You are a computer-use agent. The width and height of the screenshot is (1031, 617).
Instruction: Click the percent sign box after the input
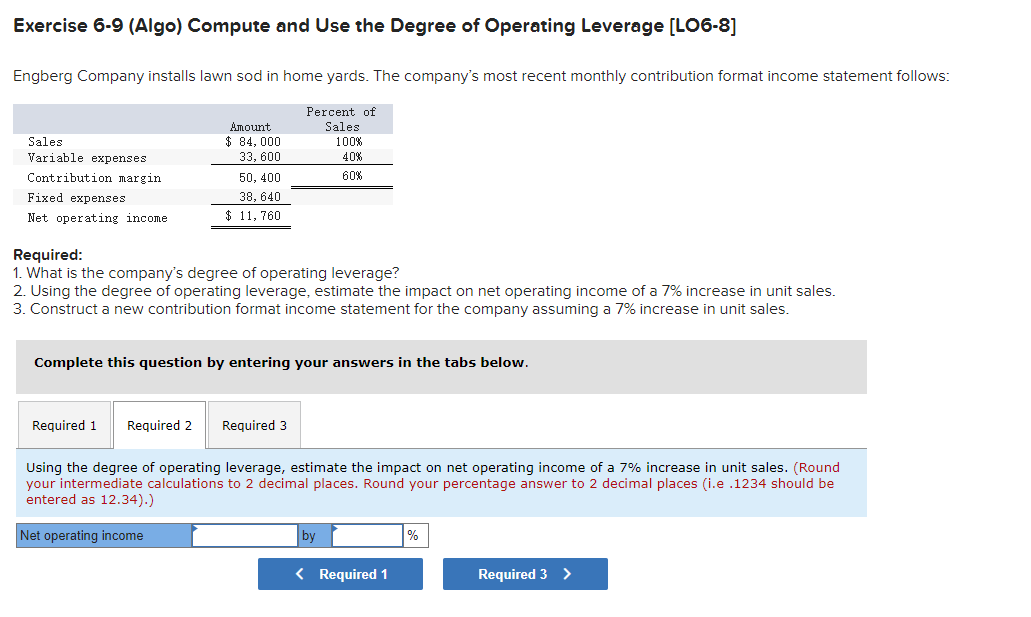(414, 535)
